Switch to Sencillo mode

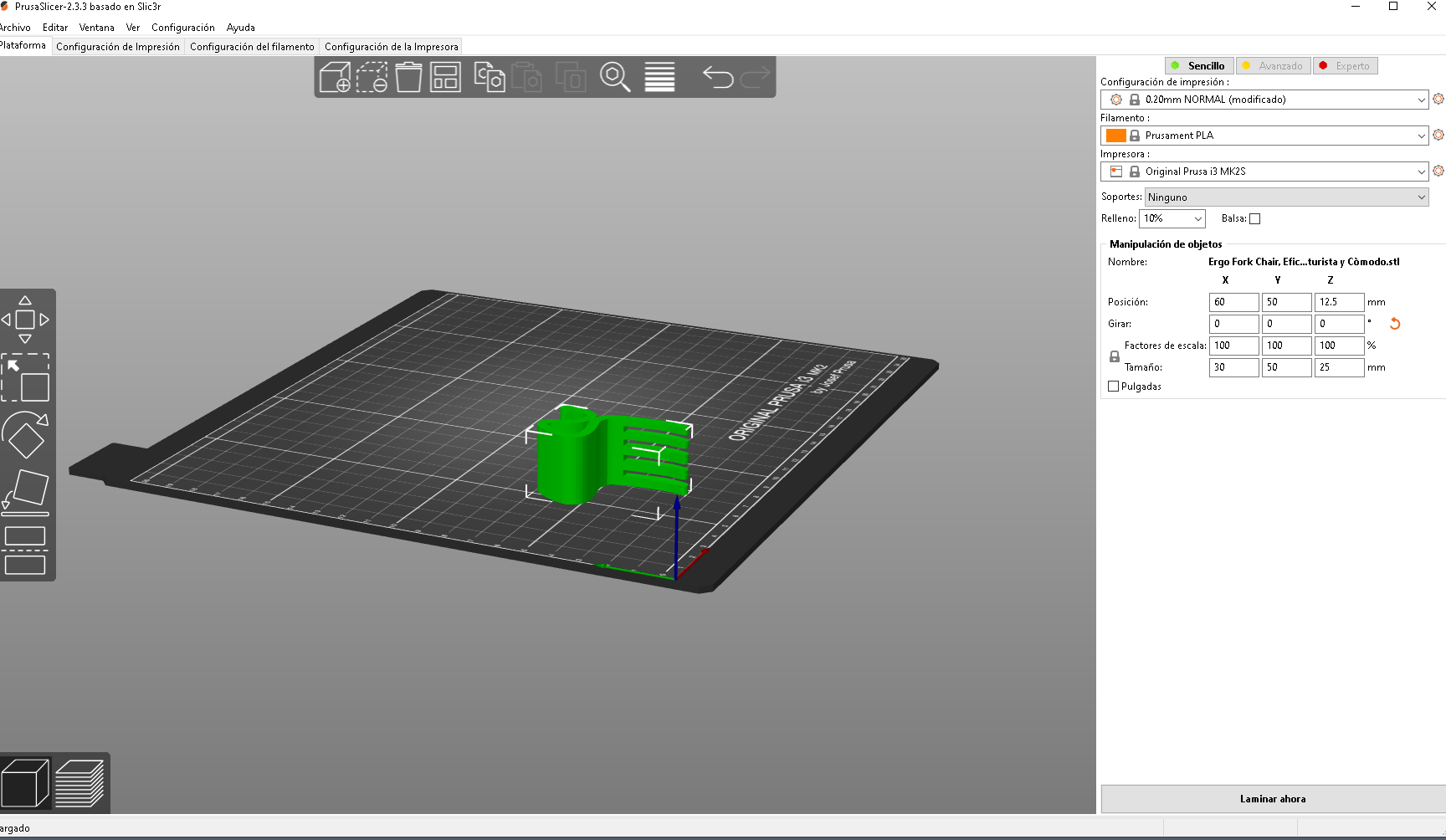pyautogui.click(x=1199, y=66)
